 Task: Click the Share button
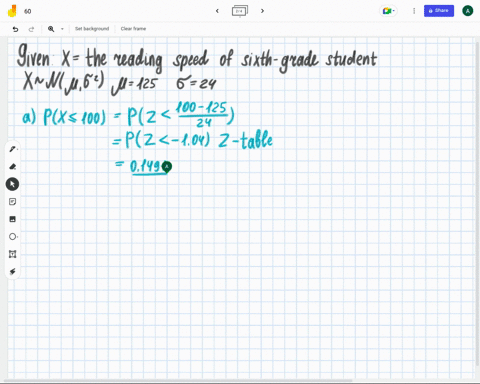click(439, 11)
